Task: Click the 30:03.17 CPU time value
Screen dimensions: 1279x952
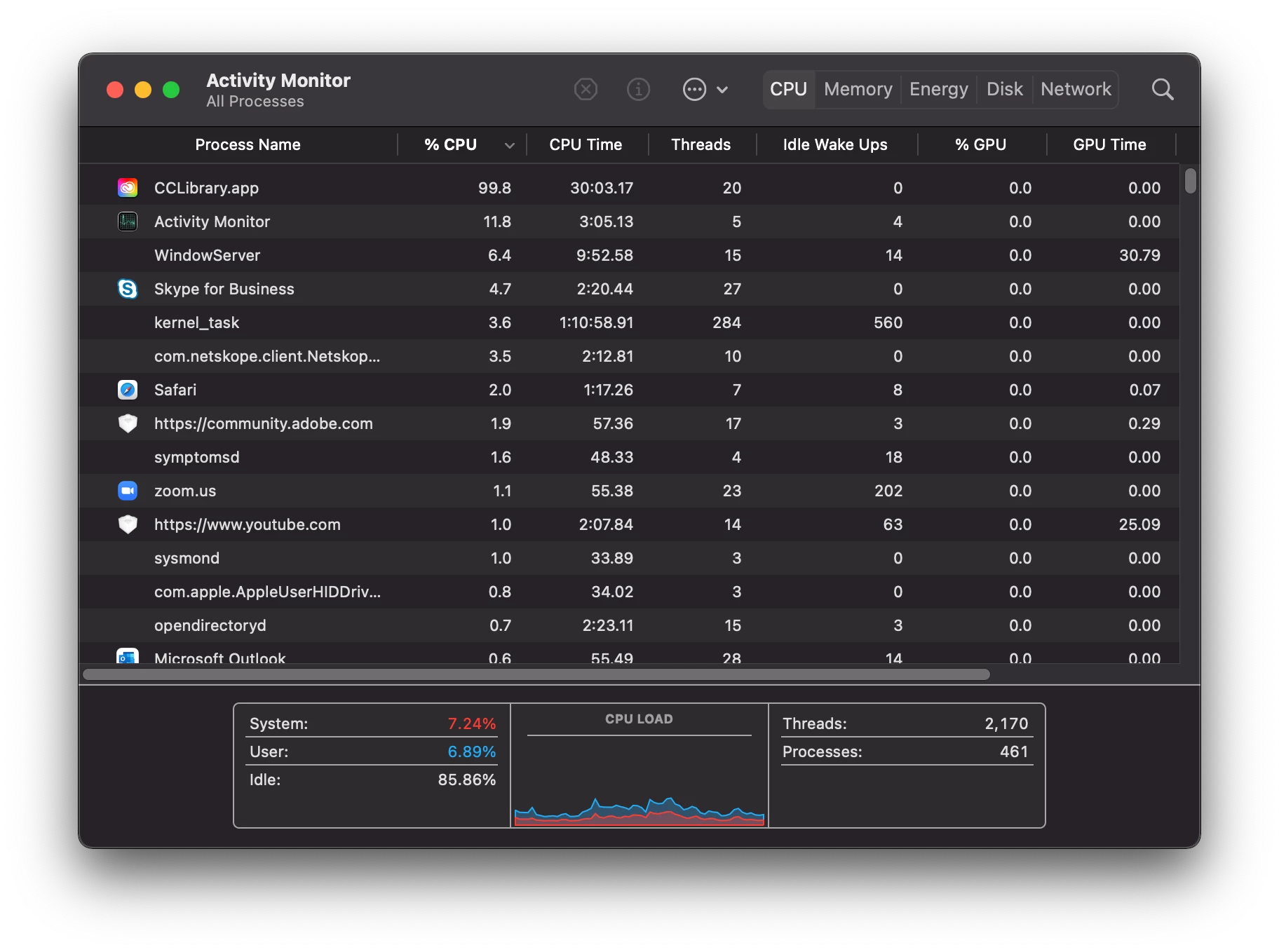Action: (602, 188)
